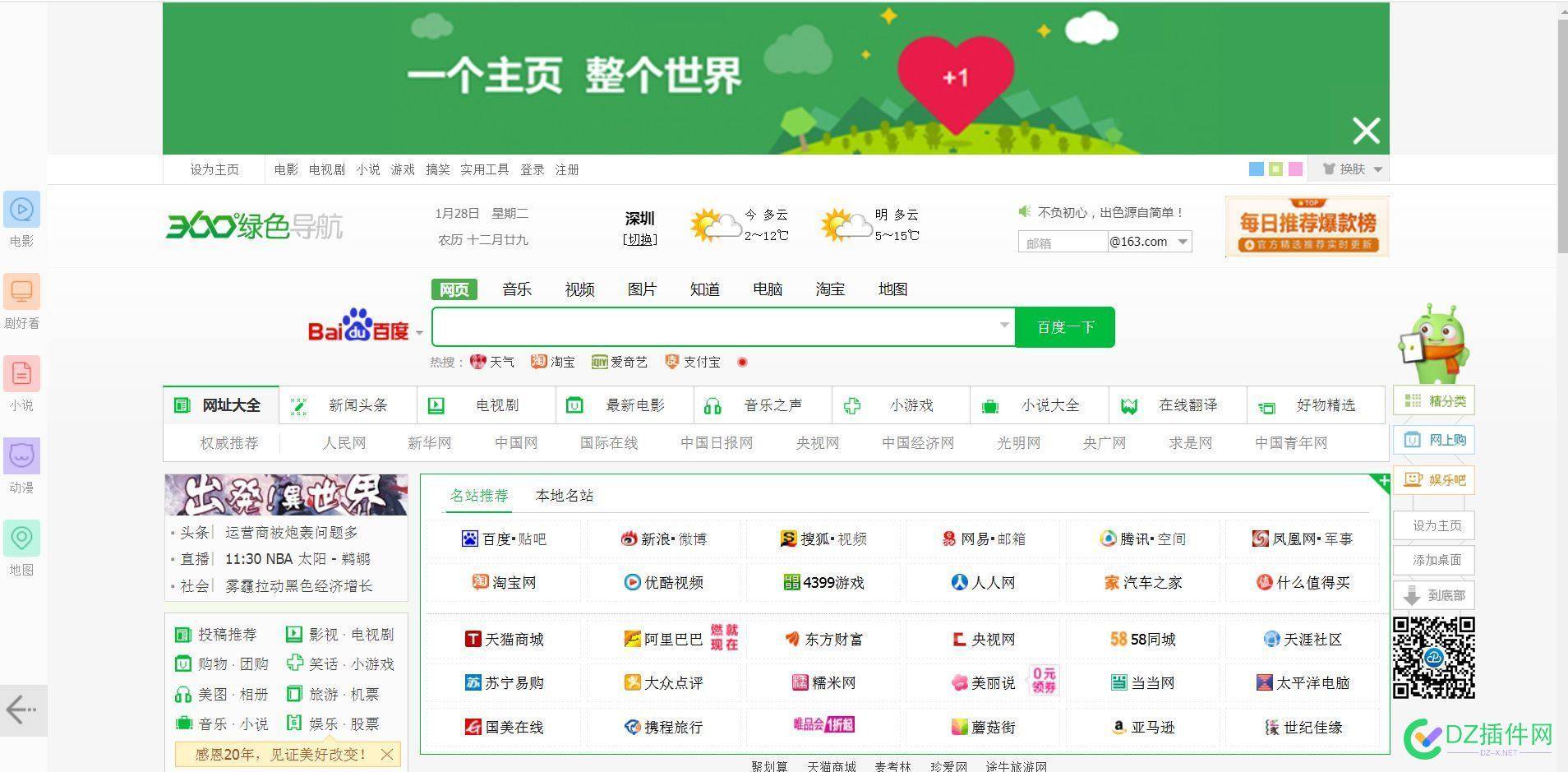The image size is (1568, 772).
Task: Close the 感恩20年 notice
Action: (387, 754)
